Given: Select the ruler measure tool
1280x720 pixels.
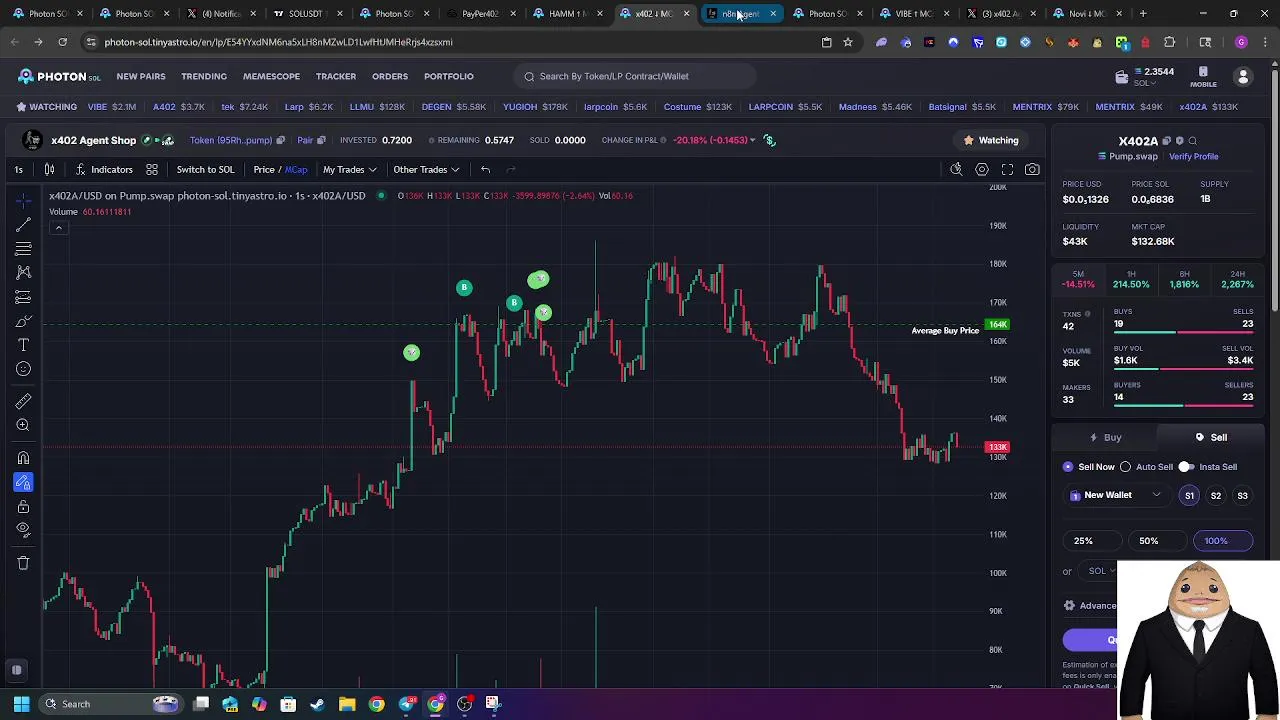Looking at the screenshot, I should pos(23,401).
